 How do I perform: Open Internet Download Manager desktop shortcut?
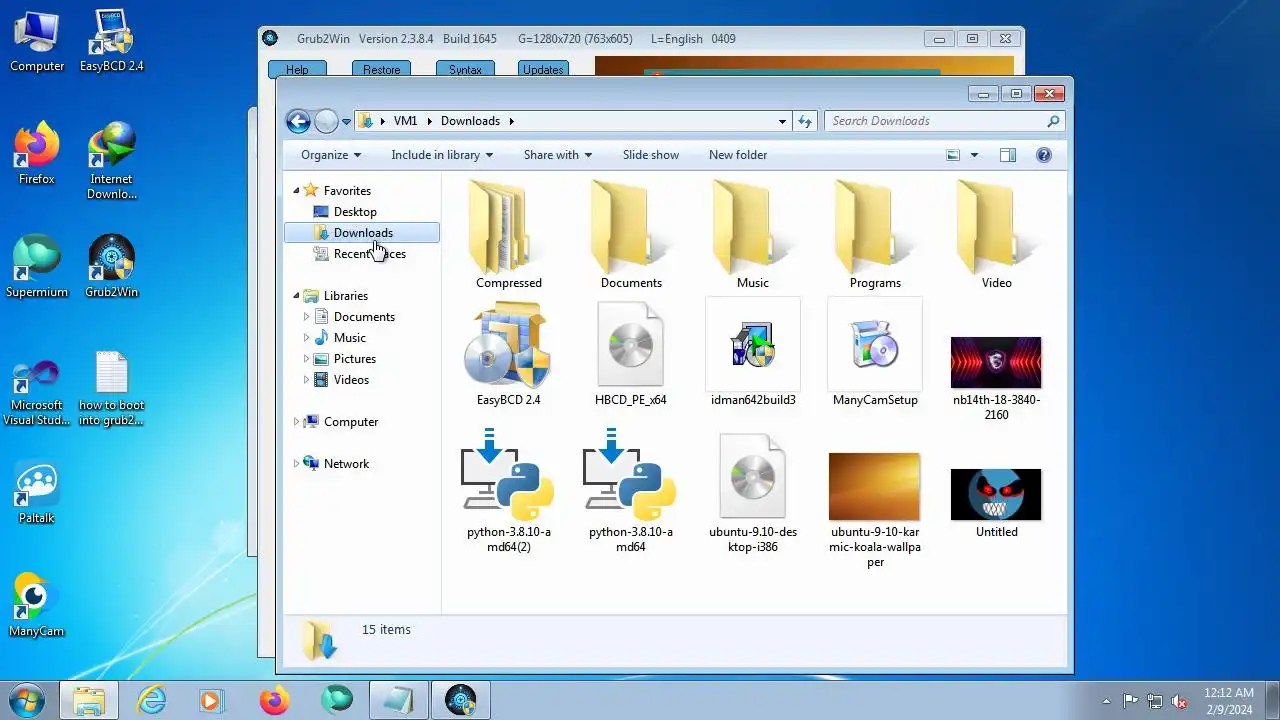112,160
